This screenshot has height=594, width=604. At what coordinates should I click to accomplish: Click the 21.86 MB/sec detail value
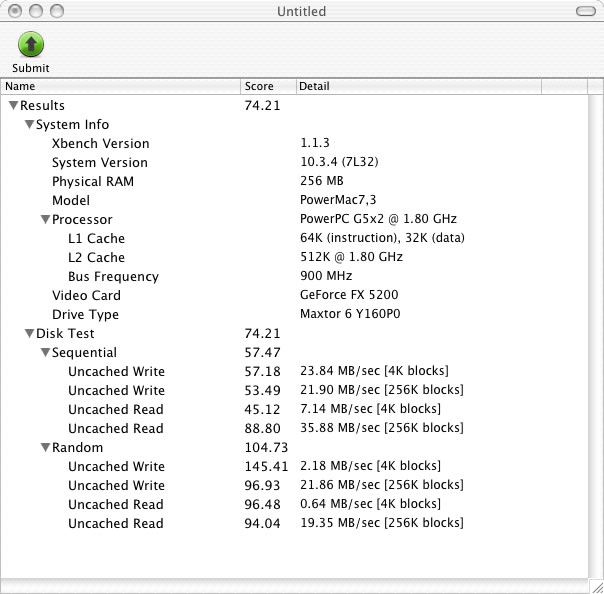382,485
